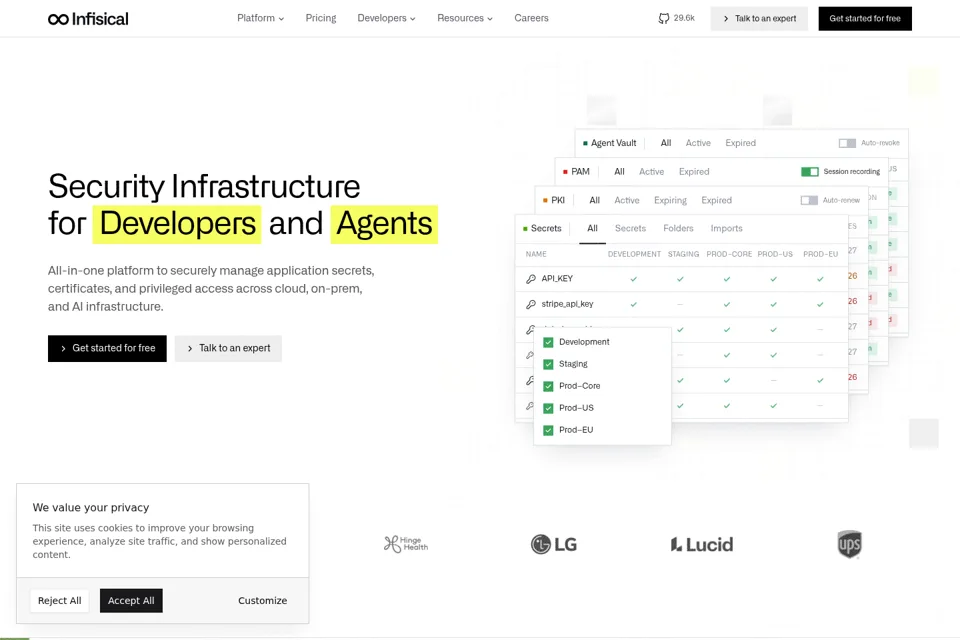The height and width of the screenshot is (640, 960).
Task: Reject all cookies
Action: (59, 601)
